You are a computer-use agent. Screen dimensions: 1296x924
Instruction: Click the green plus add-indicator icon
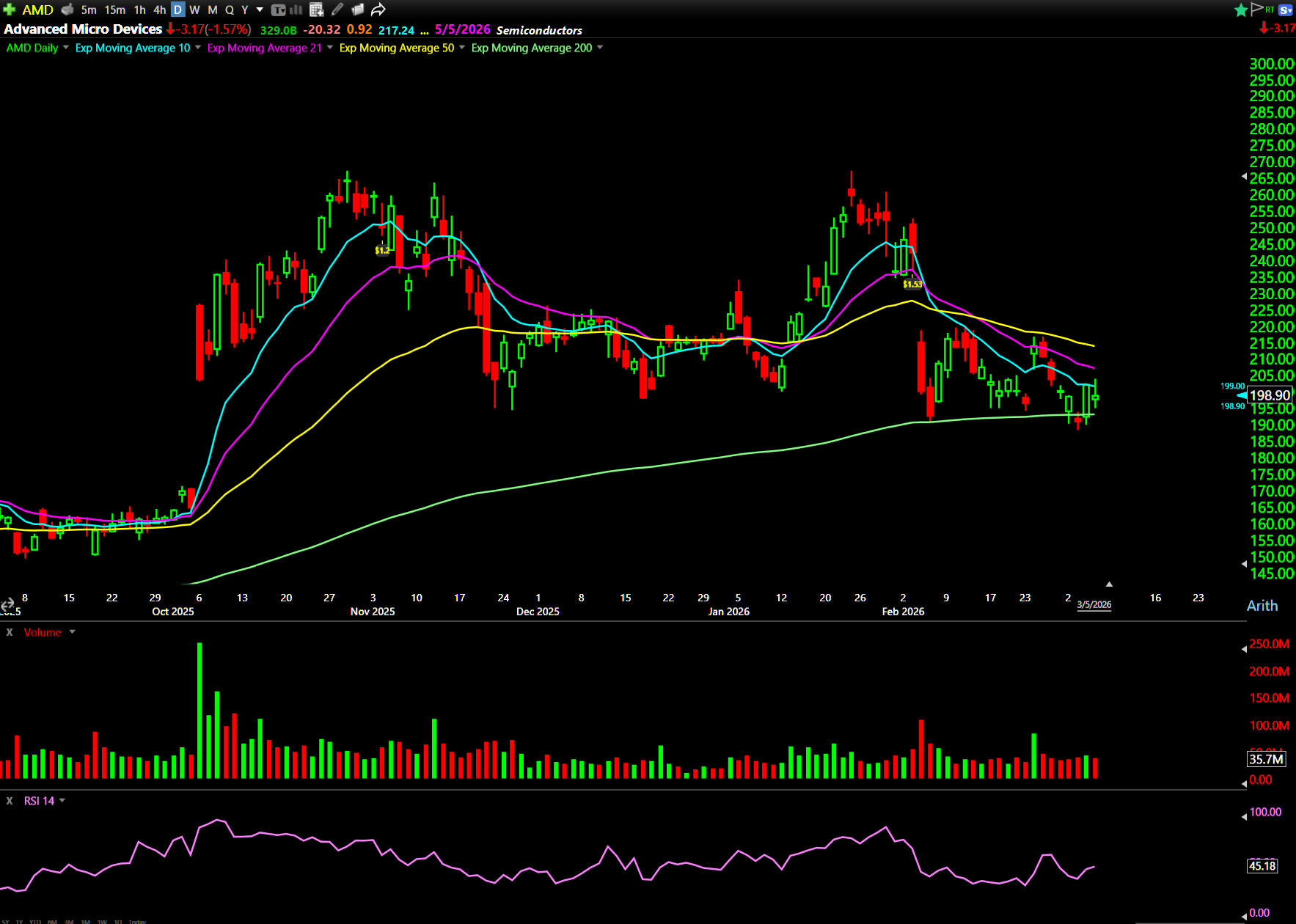10,10
